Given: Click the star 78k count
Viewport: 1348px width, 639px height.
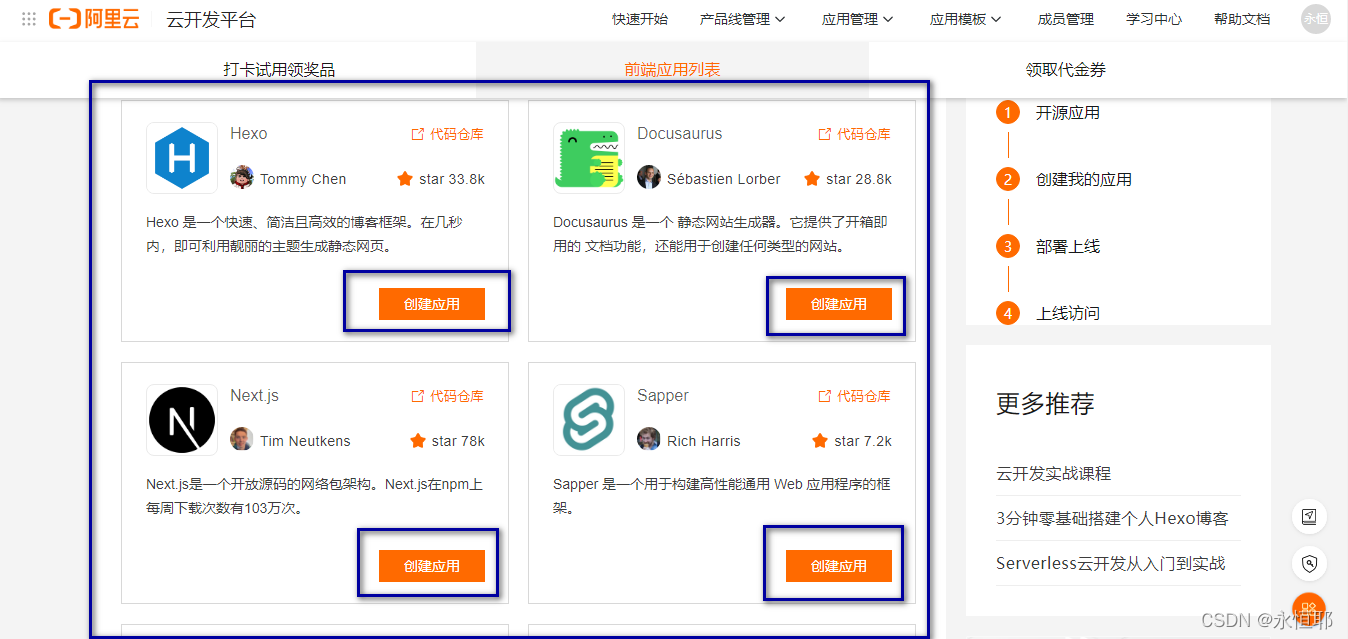Looking at the screenshot, I should 459,441.
